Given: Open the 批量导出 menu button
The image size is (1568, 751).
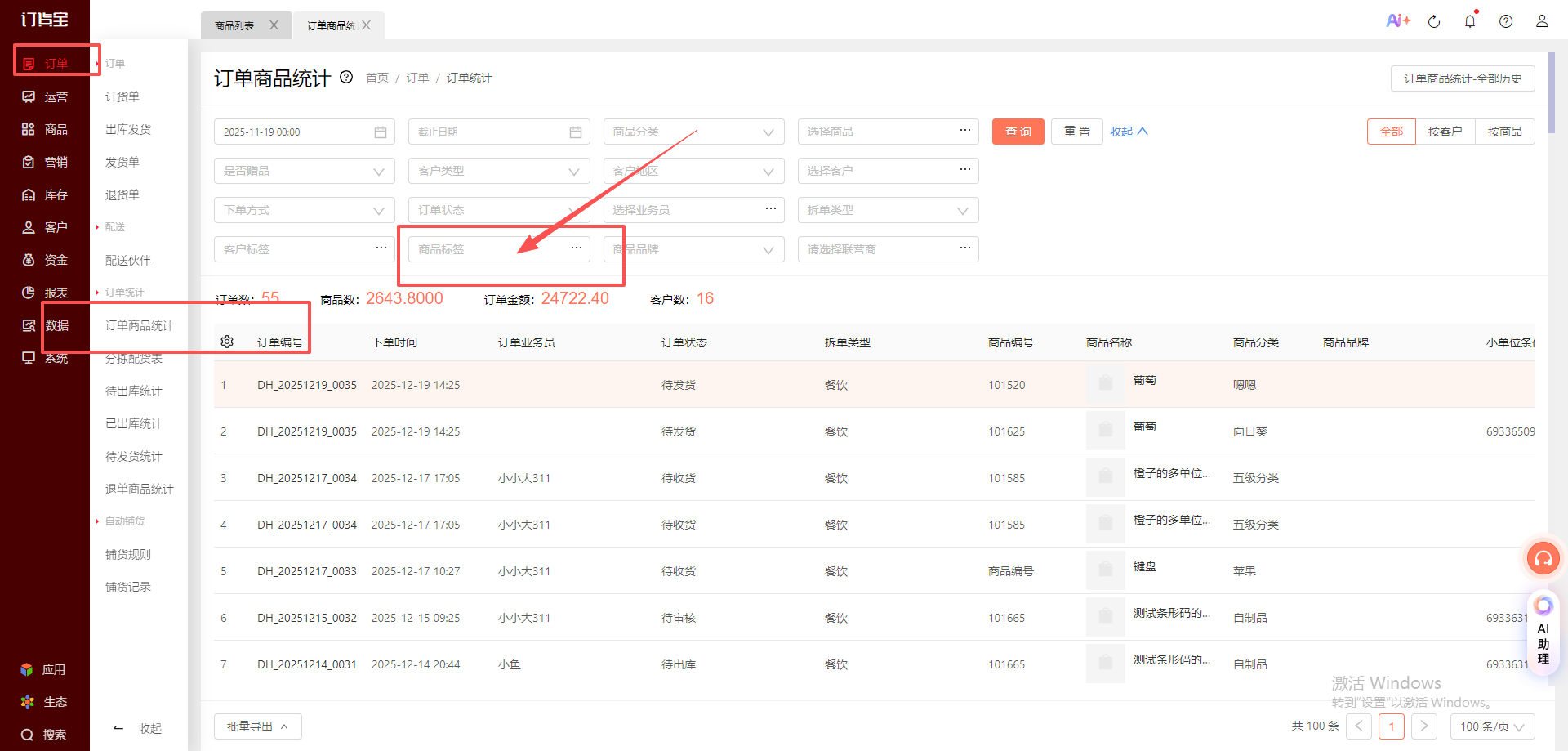Looking at the screenshot, I should [x=258, y=726].
